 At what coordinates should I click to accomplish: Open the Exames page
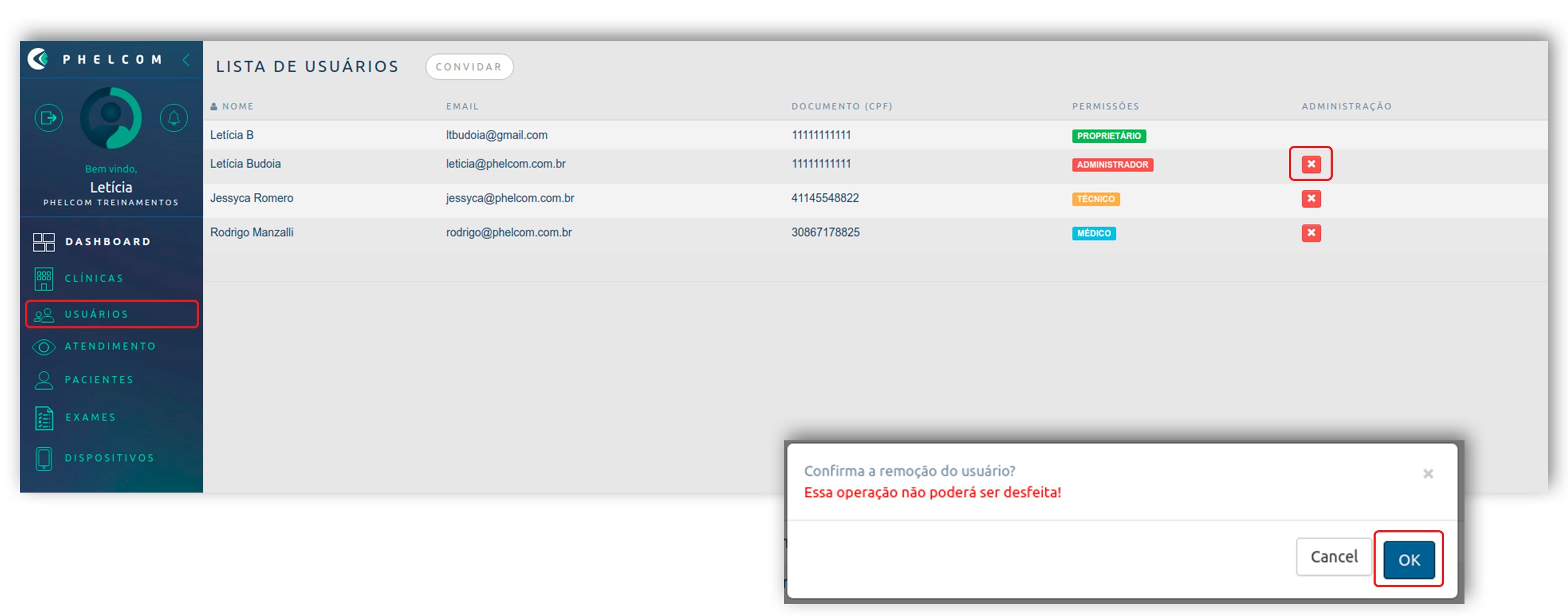(90, 418)
